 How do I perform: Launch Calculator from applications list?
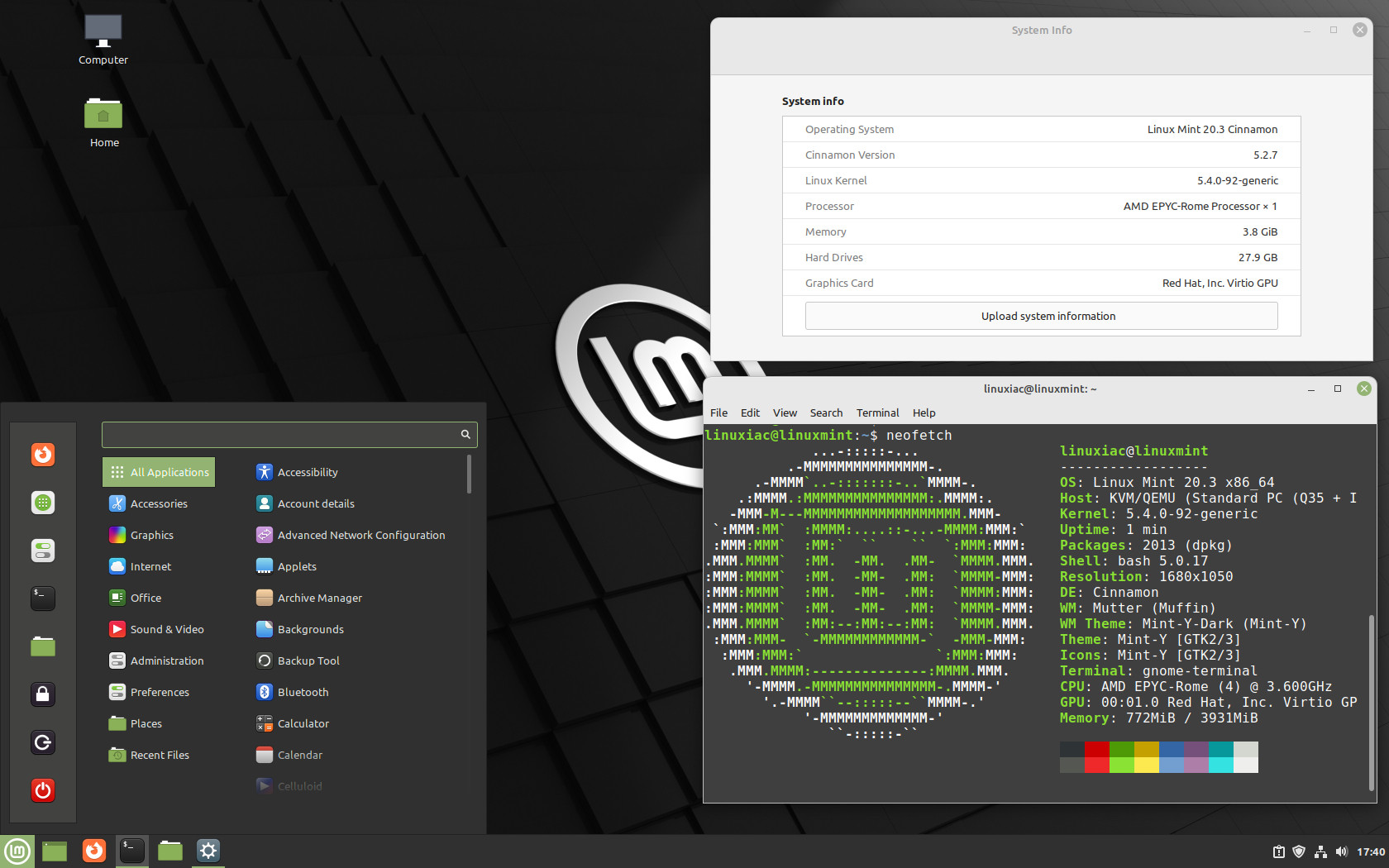pos(293,723)
